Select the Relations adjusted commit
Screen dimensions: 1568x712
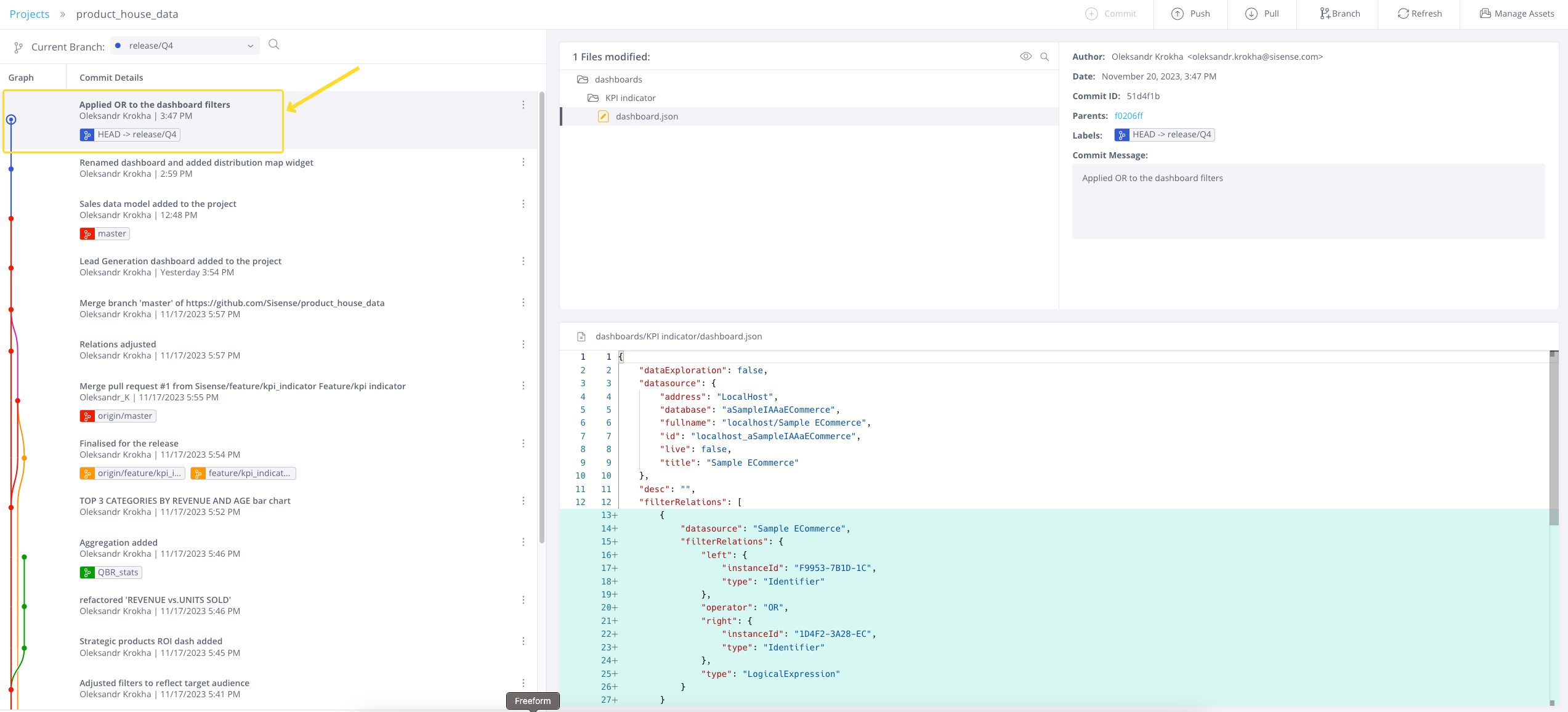pos(269,350)
